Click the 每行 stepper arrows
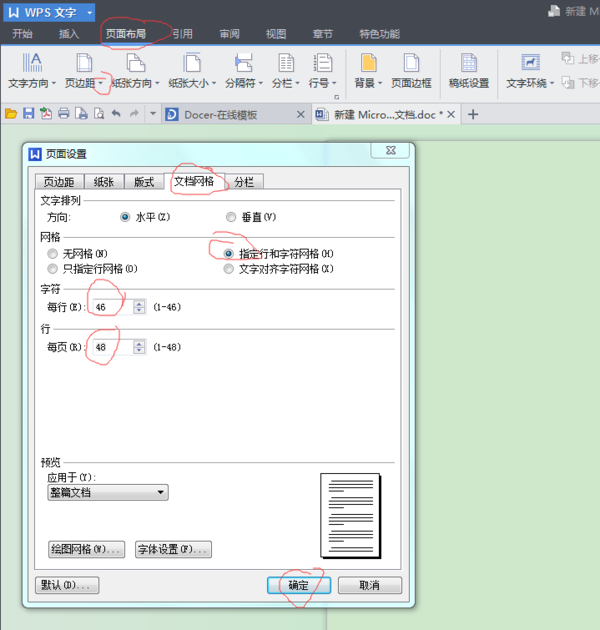The width and height of the screenshot is (600, 630). tap(139, 307)
